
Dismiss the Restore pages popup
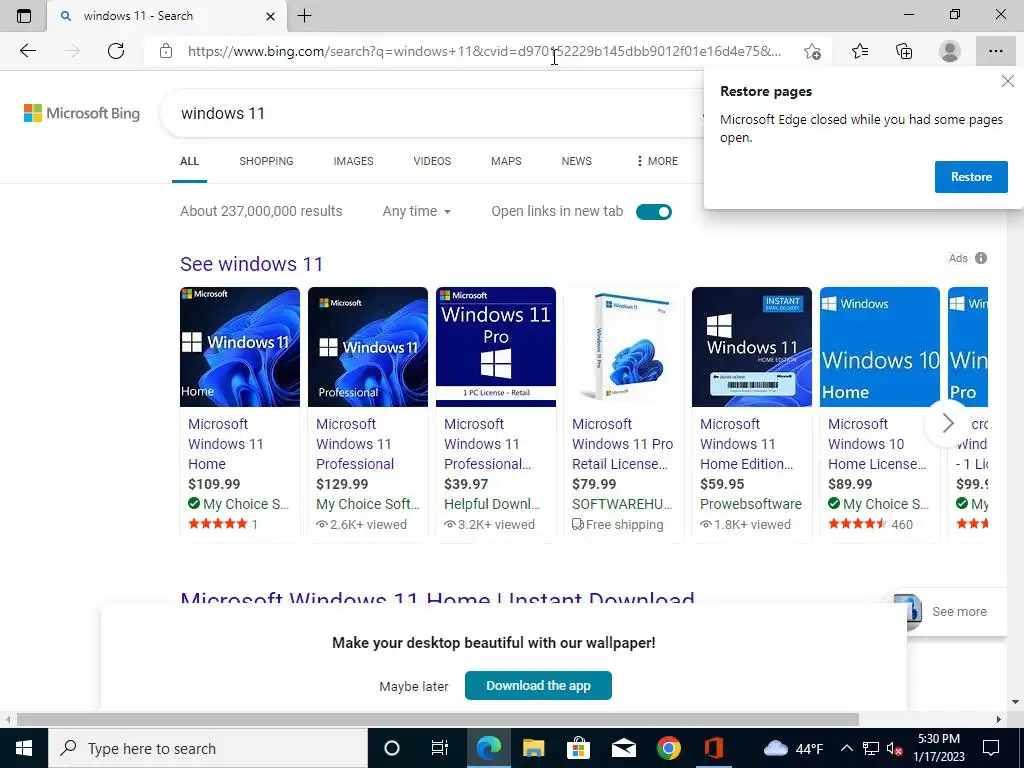pos(1008,81)
